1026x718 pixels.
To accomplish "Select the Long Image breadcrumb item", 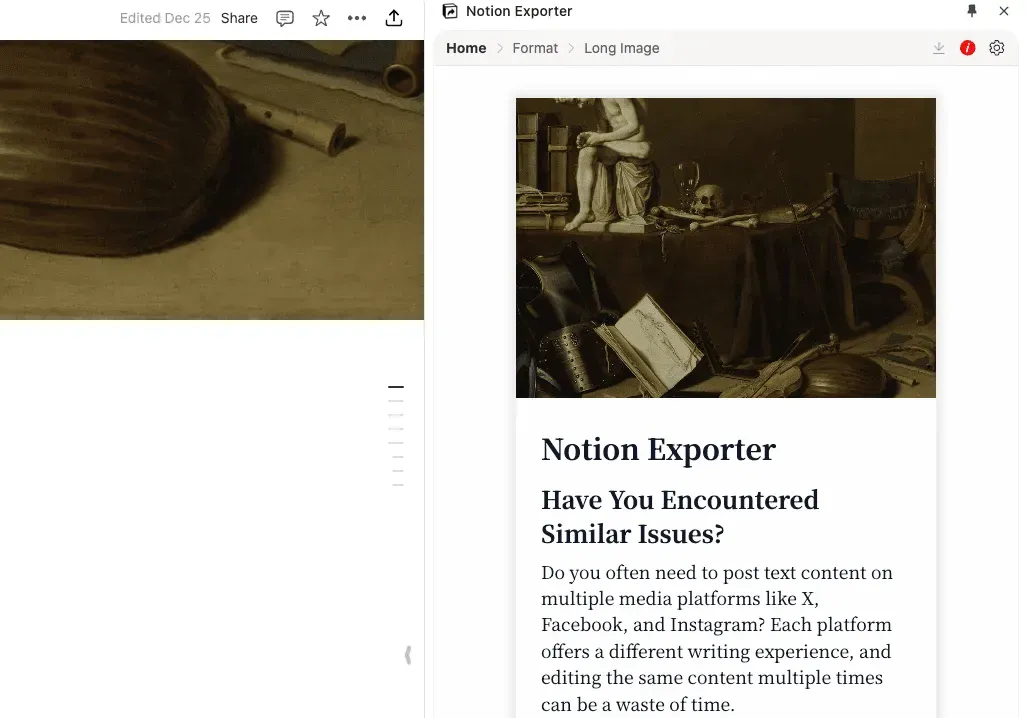I will click(621, 47).
